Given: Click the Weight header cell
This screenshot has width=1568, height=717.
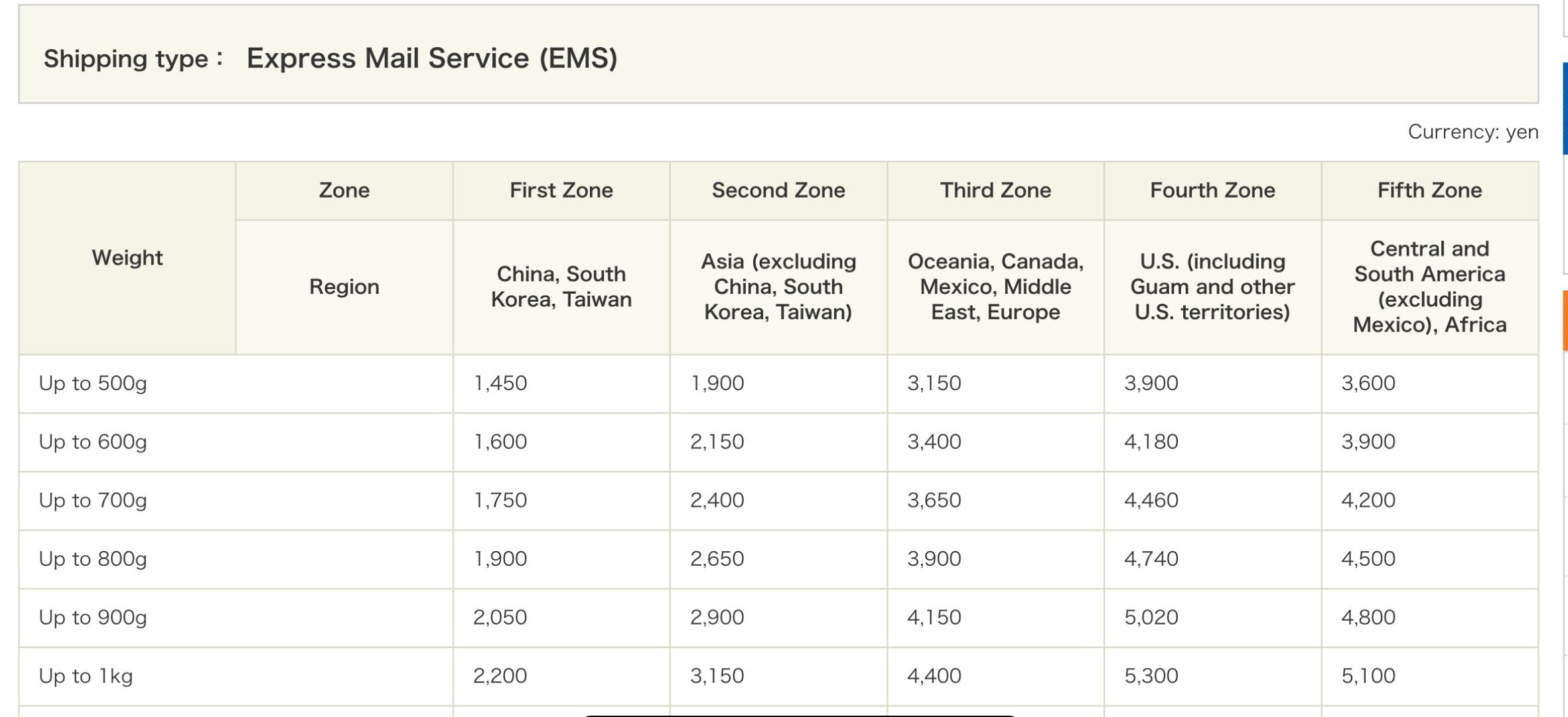Looking at the screenshot, I should coord(127,257).
